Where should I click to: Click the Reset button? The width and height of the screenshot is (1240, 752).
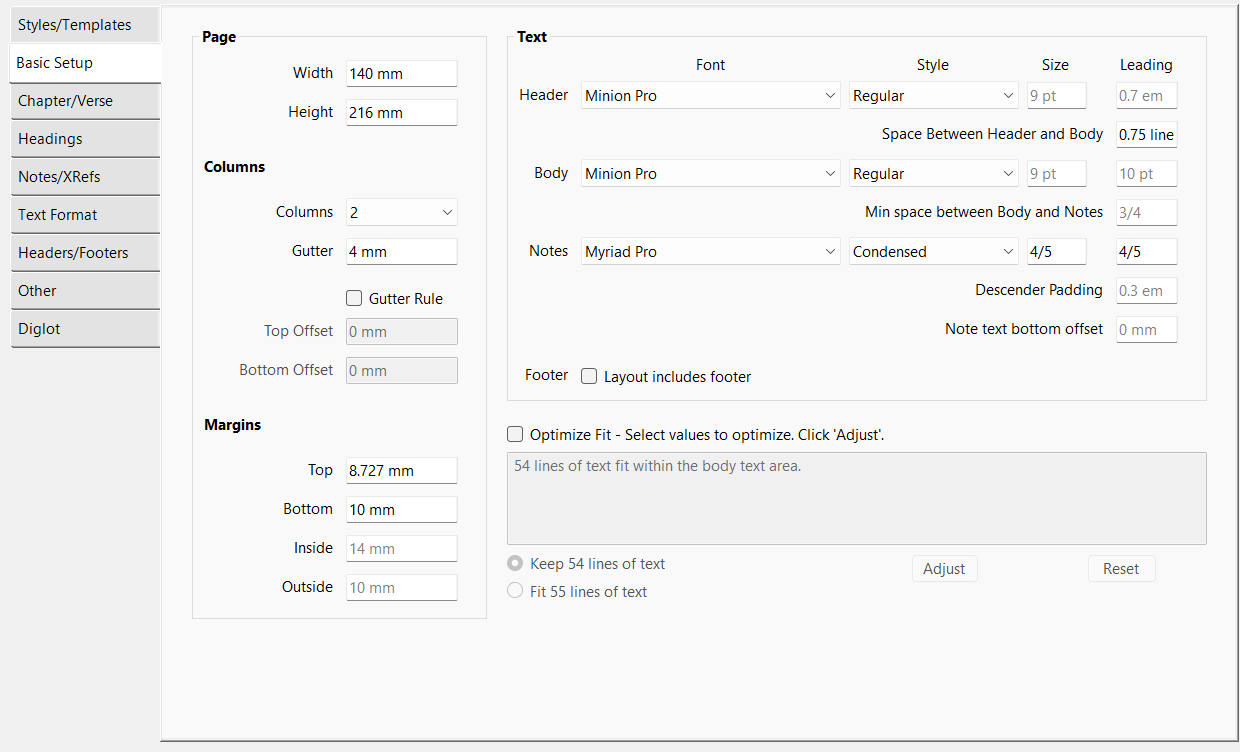[x=1121, y=569]
